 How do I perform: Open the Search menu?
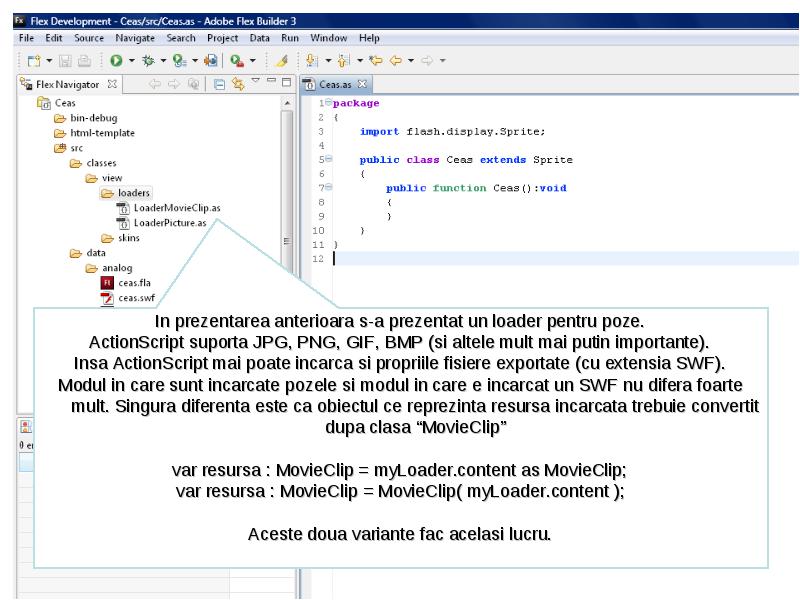181,38
